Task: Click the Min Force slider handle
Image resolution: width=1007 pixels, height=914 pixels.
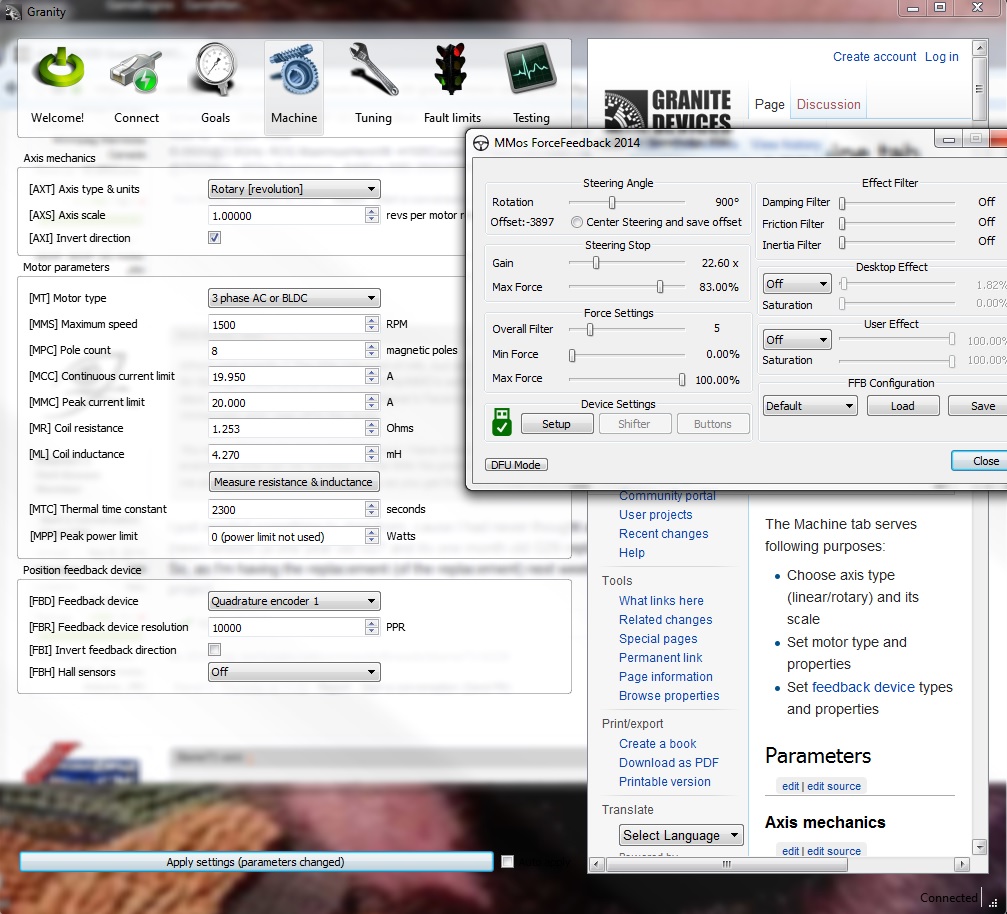Action: pos(572,355)
